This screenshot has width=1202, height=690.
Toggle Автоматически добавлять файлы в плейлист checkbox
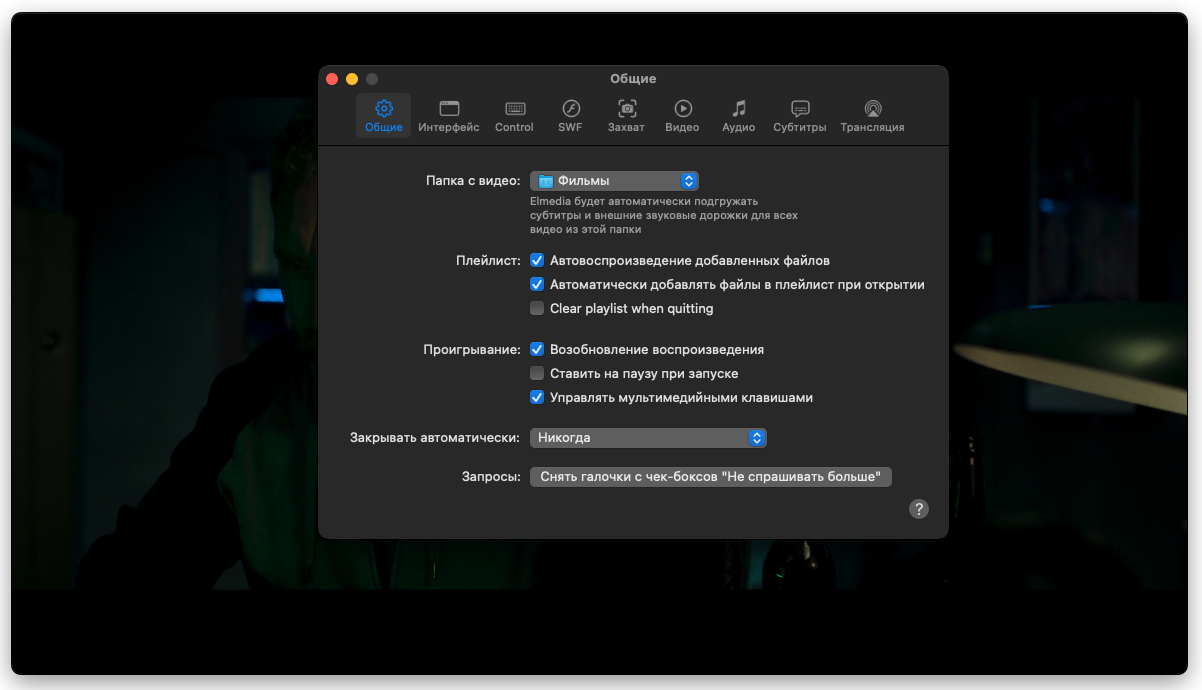537,284
